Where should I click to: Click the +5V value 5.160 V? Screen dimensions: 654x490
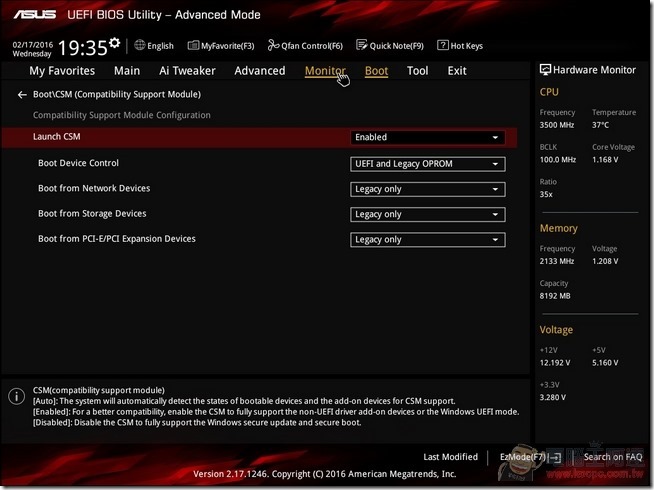point(605,363)
